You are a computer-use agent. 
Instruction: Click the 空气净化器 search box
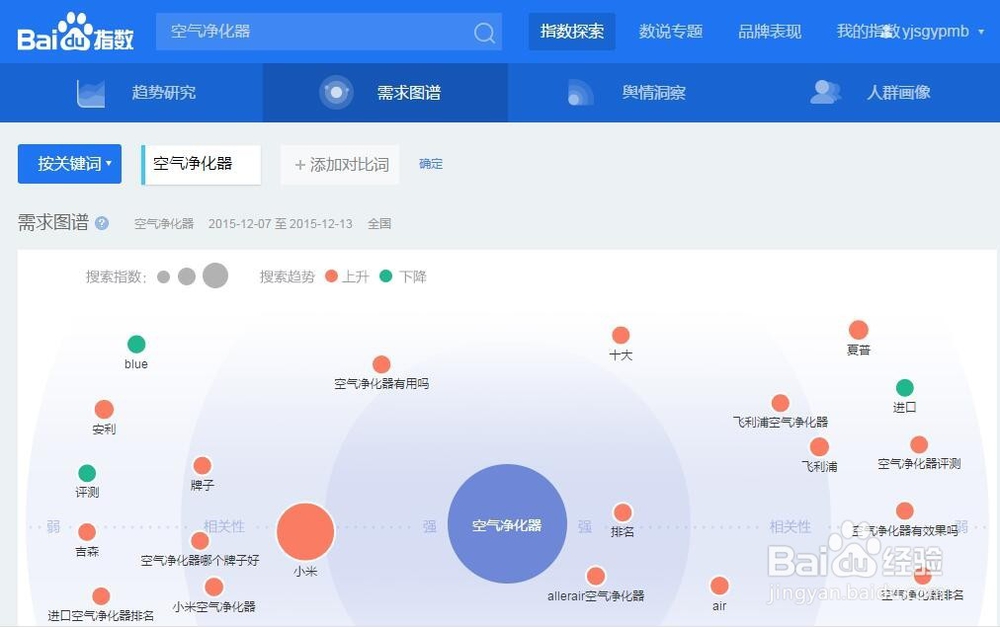pyautogui.click(x=328, y=31)
